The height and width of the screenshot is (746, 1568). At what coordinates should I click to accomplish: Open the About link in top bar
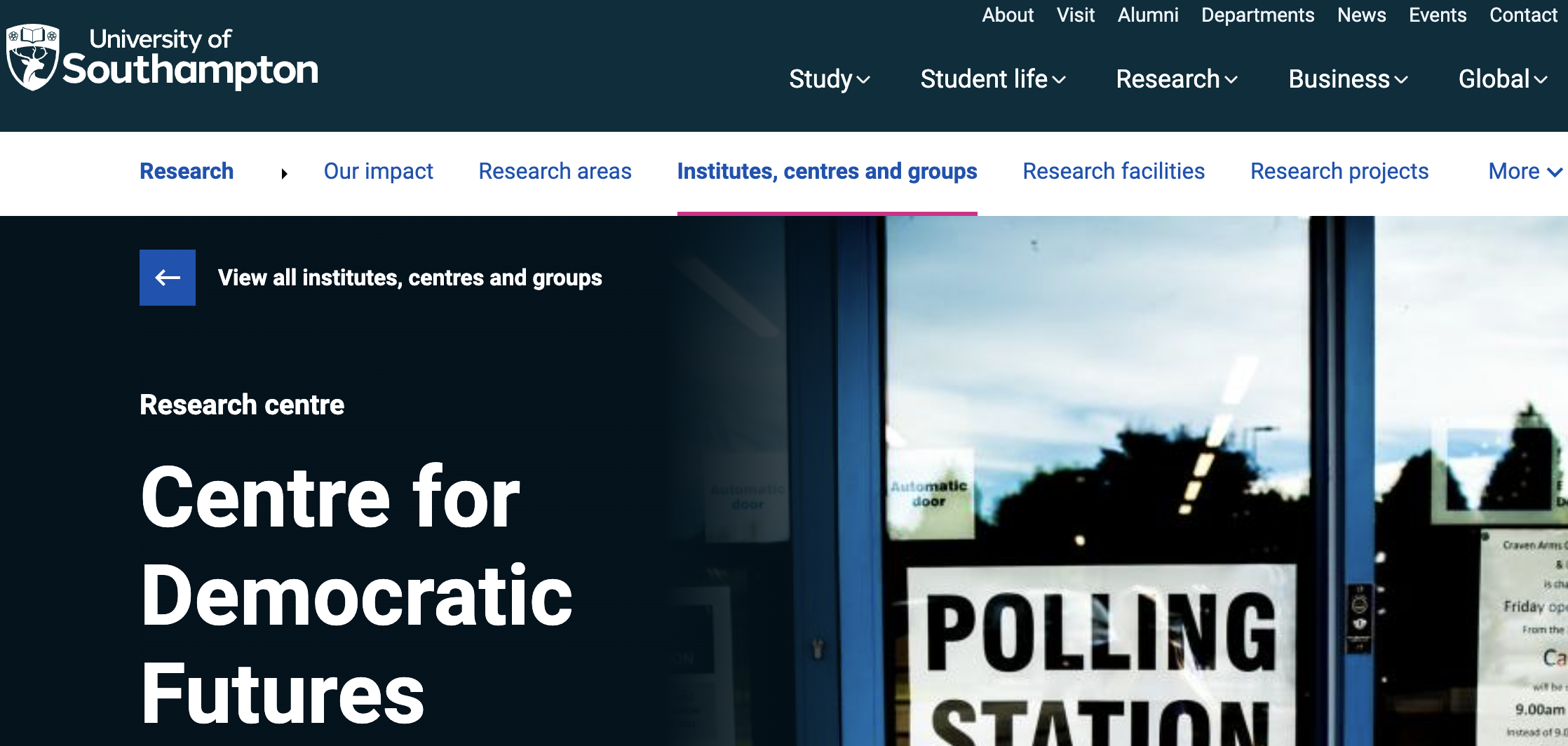(x=1008, y=15)
